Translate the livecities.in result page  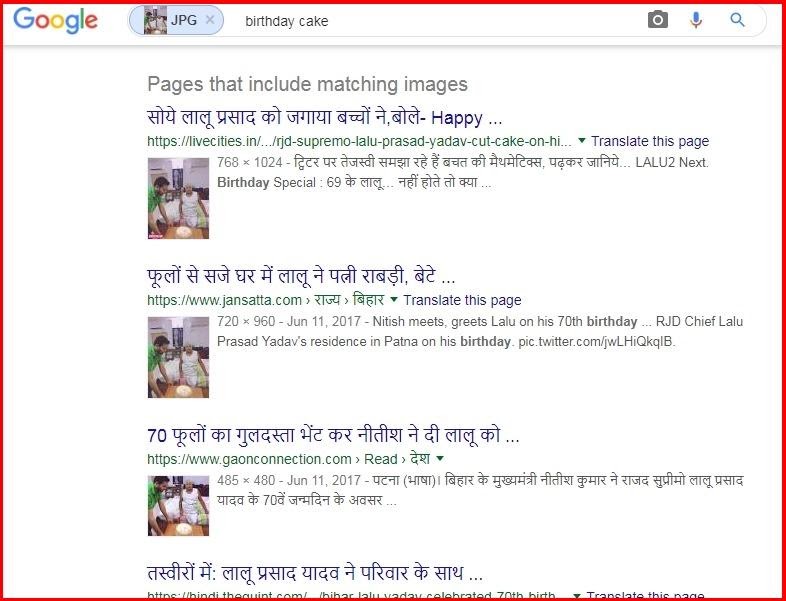pos(650,141)
